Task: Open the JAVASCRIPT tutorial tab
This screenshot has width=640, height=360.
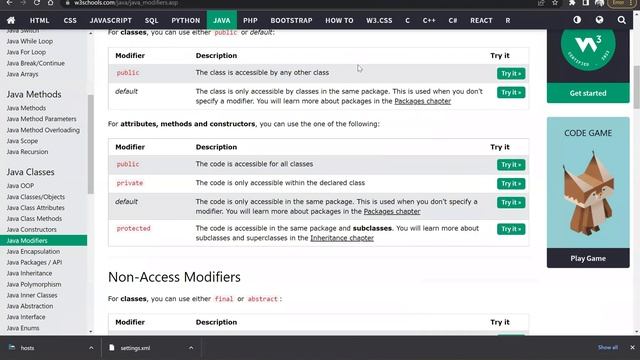Action: (111, 20)
